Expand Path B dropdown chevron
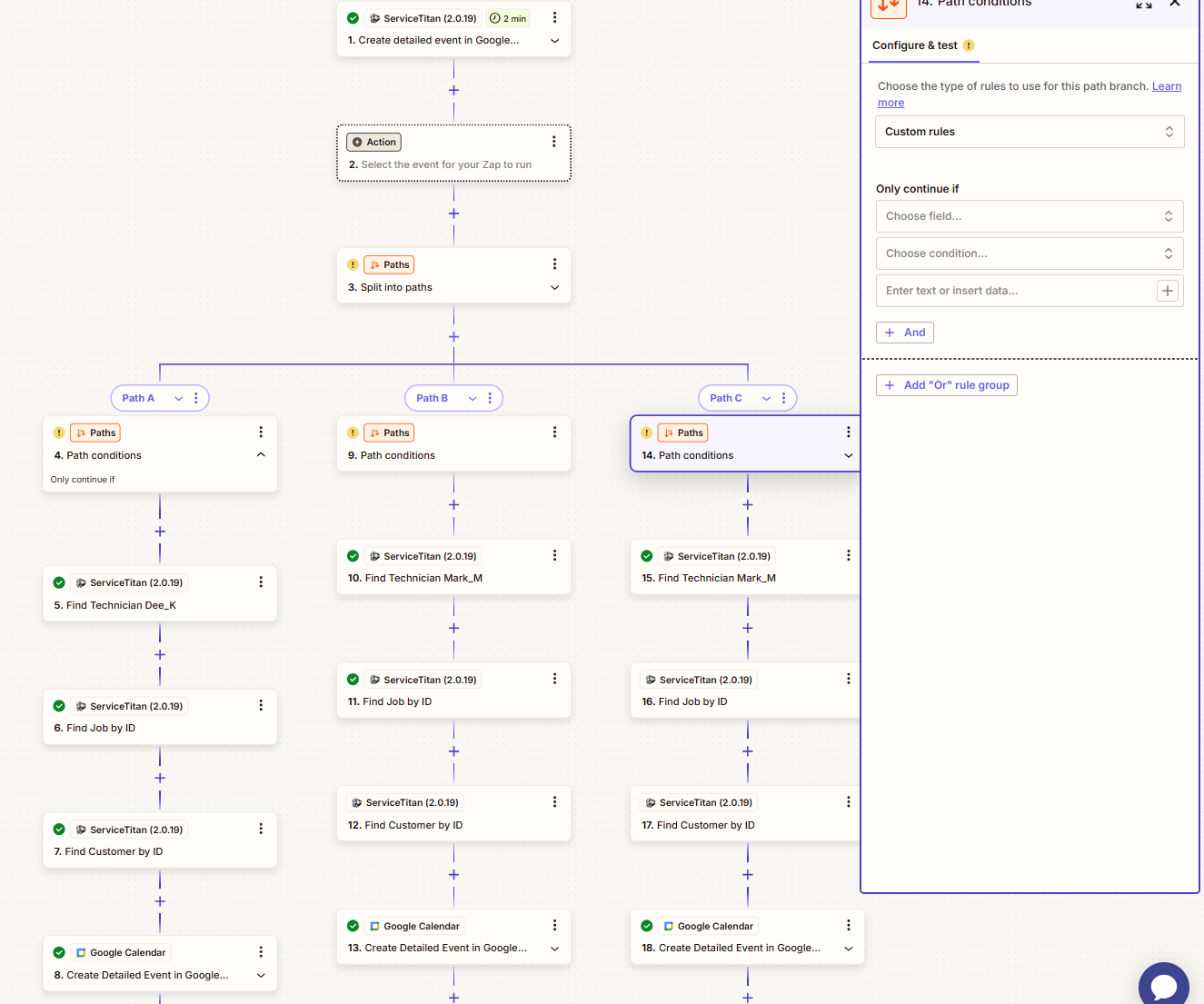Viewport: 1204px width, 1004px height. coord(473,398)
